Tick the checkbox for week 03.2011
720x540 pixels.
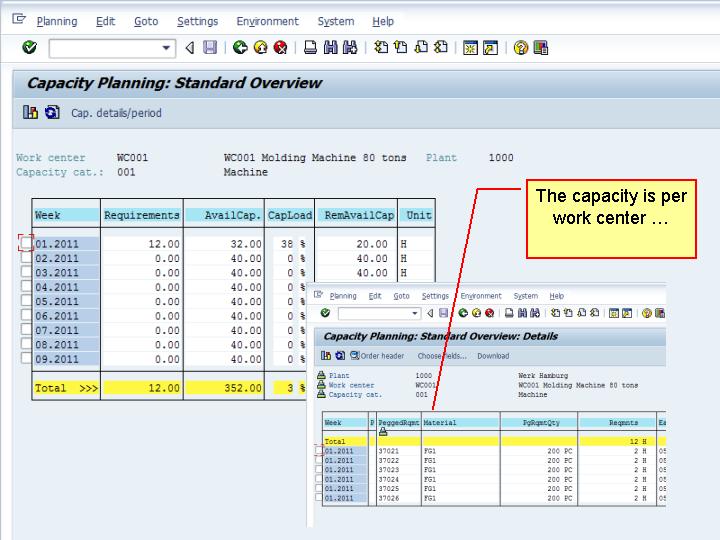pos(26,271)
